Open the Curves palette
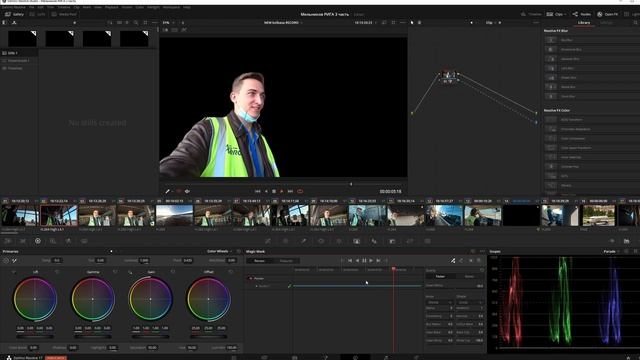 point(268,241)
